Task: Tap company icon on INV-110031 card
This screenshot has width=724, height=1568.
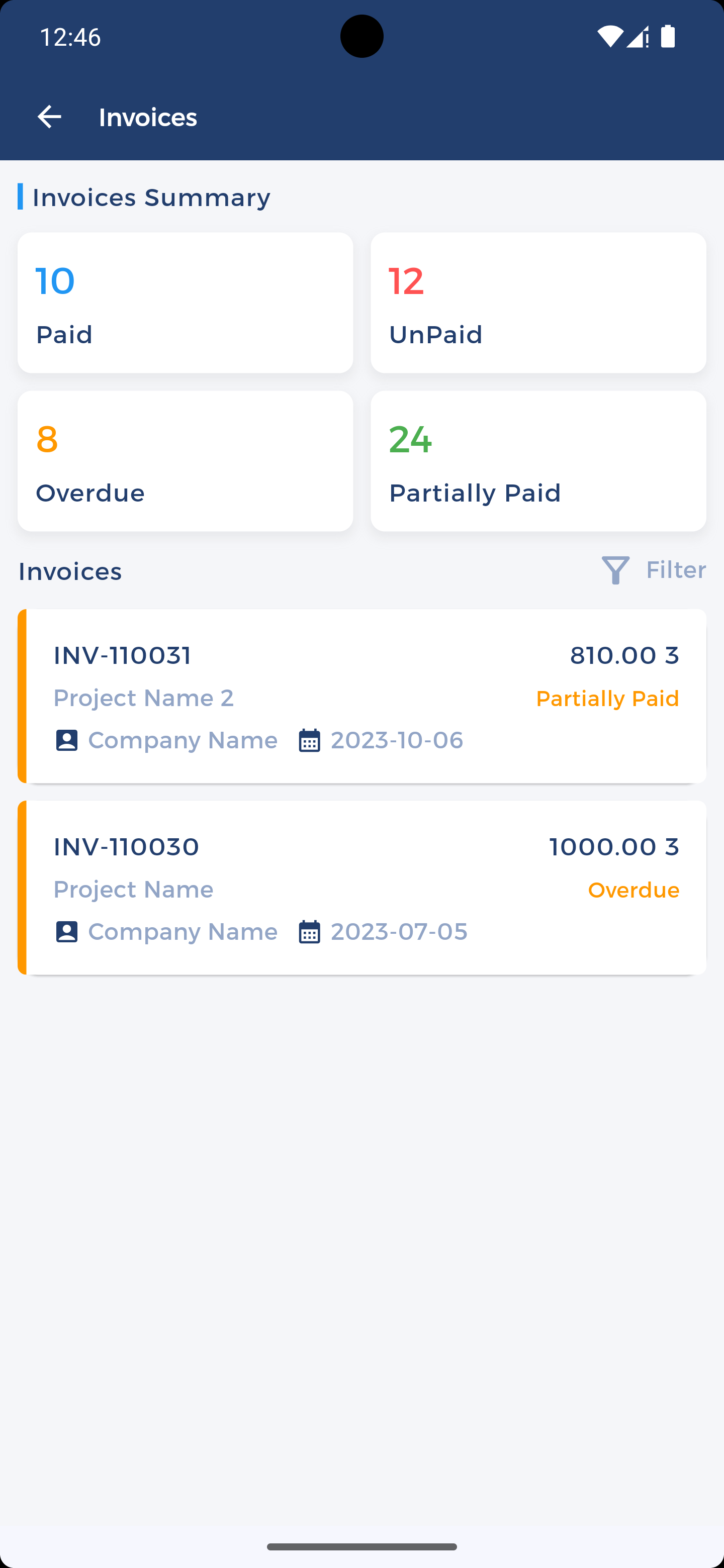Action: pos(66,740)
